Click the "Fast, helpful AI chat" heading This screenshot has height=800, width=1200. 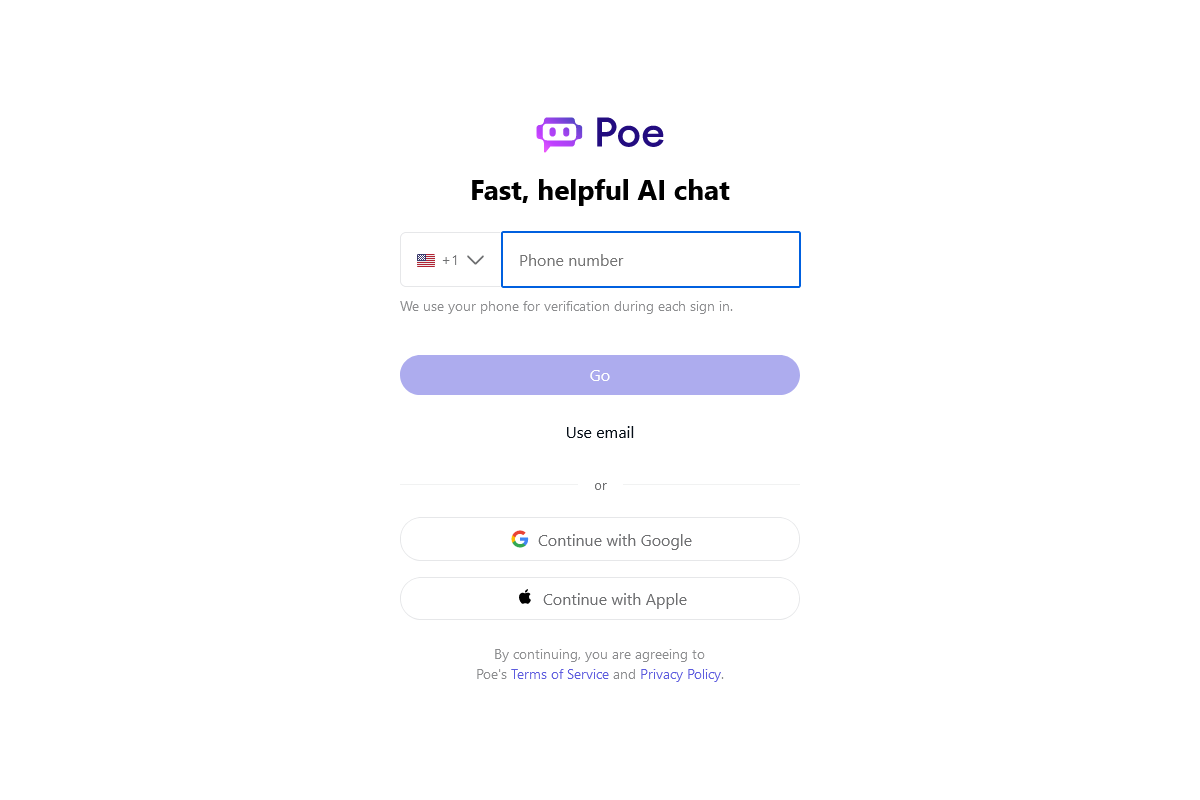point(600,190)
